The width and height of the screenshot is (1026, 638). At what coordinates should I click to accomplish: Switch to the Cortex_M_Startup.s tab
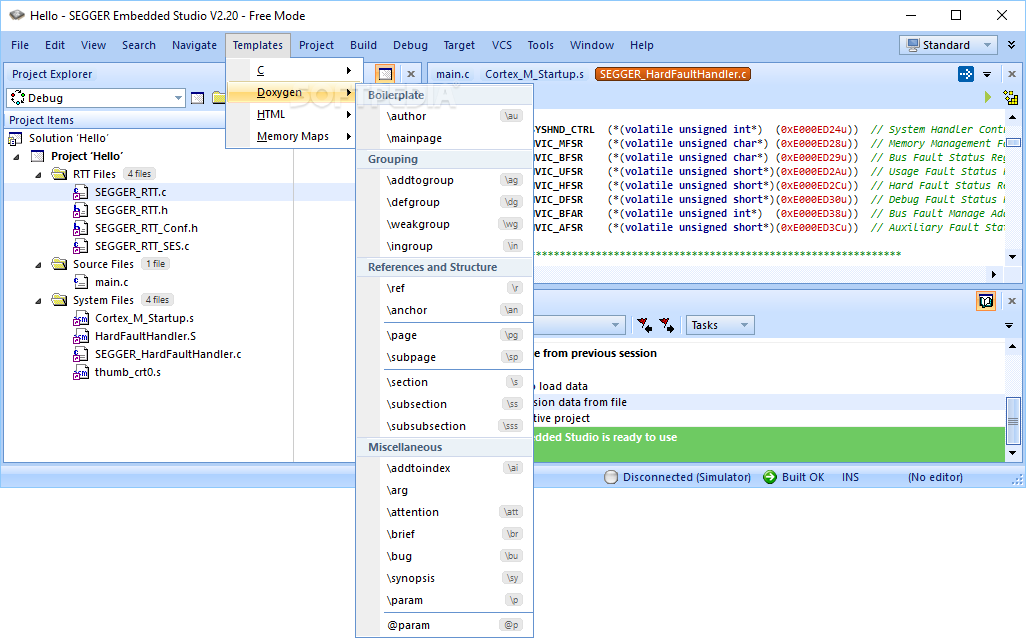point(534,74)
